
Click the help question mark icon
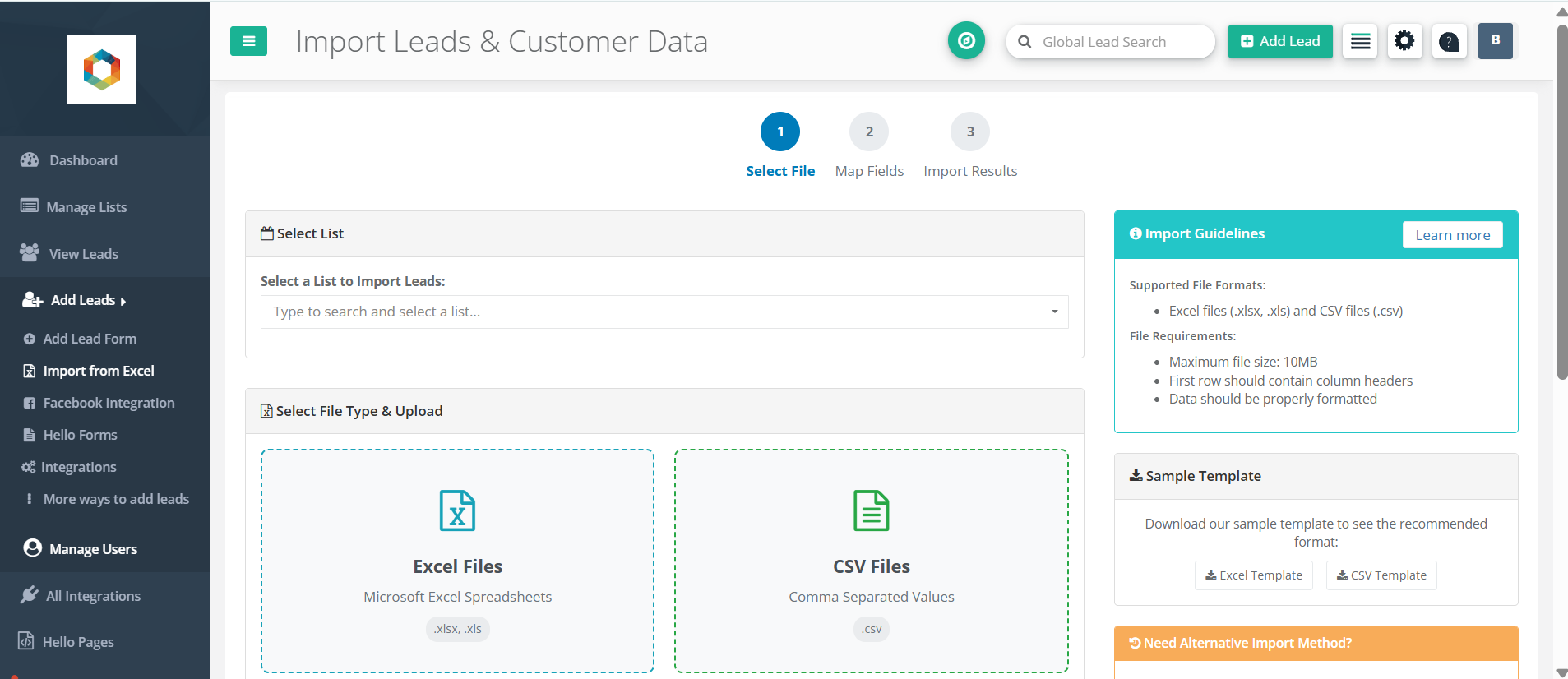[1449, 41]
